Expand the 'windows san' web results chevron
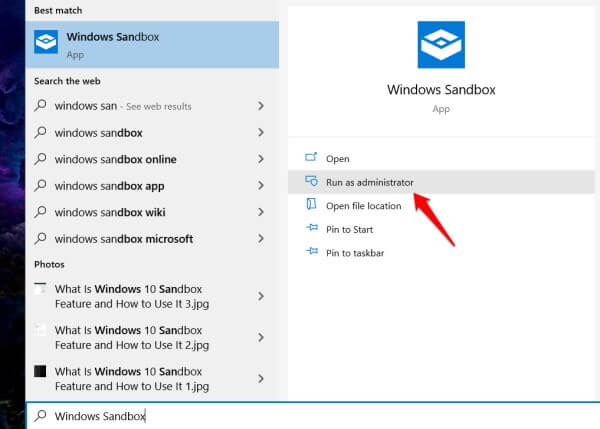Viewport: 600px width, 429px height. (261, 106)
